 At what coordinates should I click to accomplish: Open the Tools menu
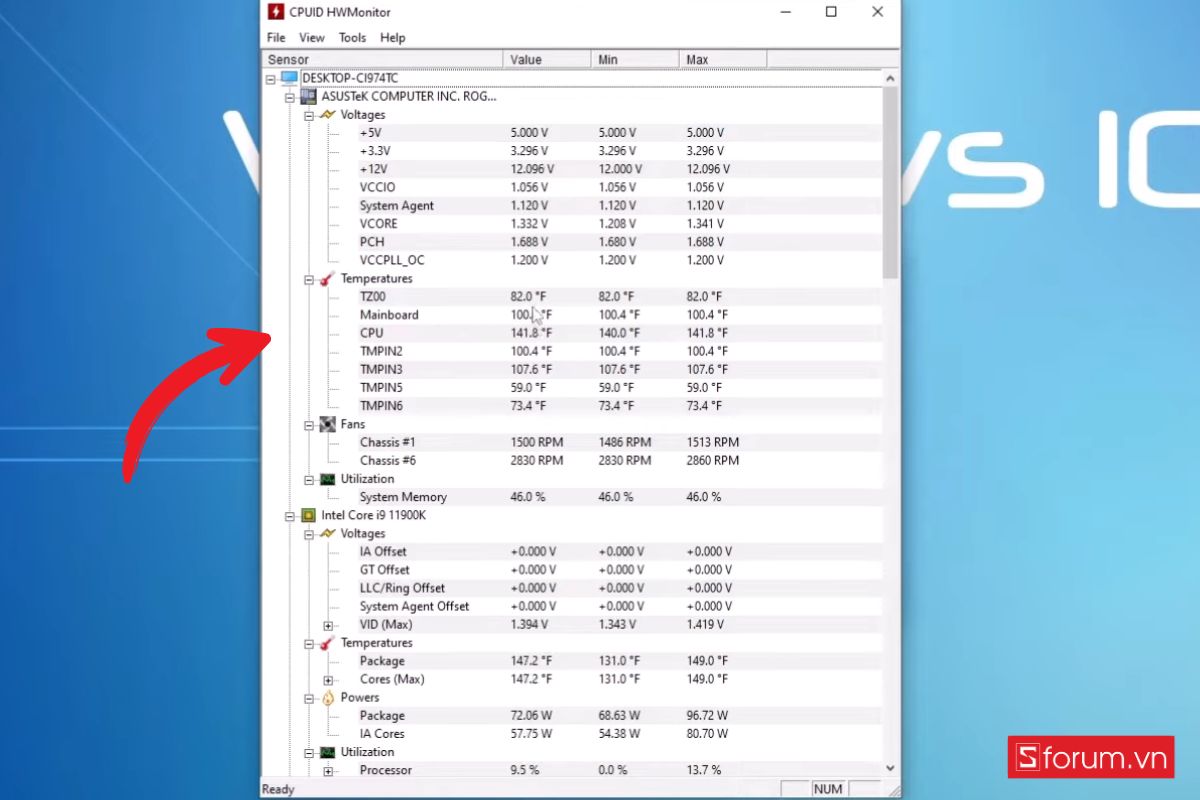point(352,37)
